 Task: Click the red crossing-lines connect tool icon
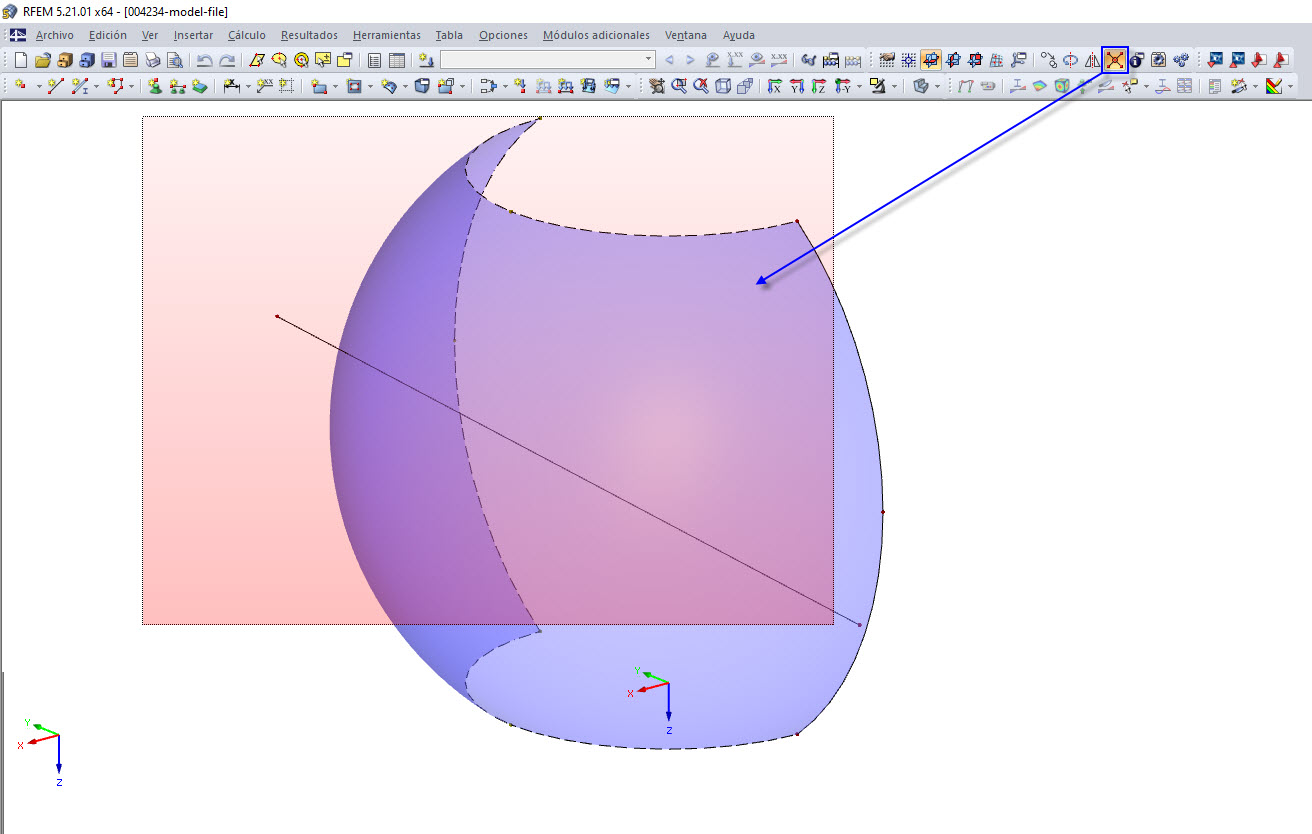coord(1114,60)
